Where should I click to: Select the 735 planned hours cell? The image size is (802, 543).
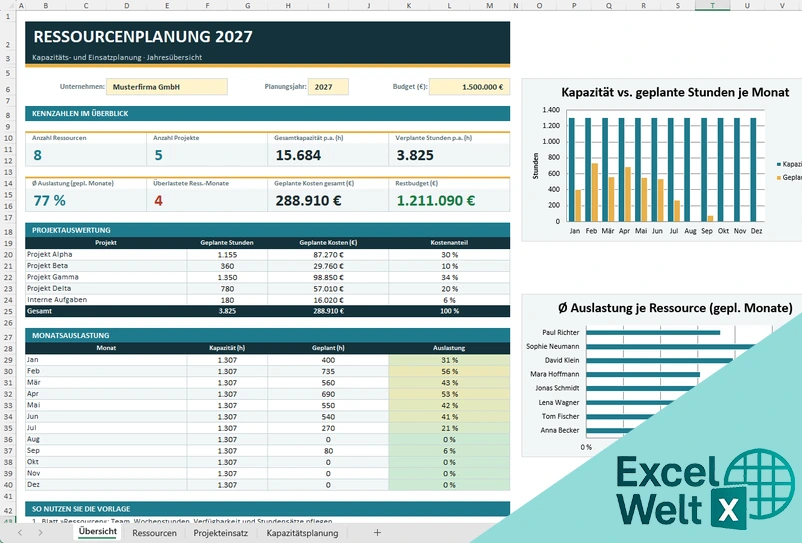[328, 371]
